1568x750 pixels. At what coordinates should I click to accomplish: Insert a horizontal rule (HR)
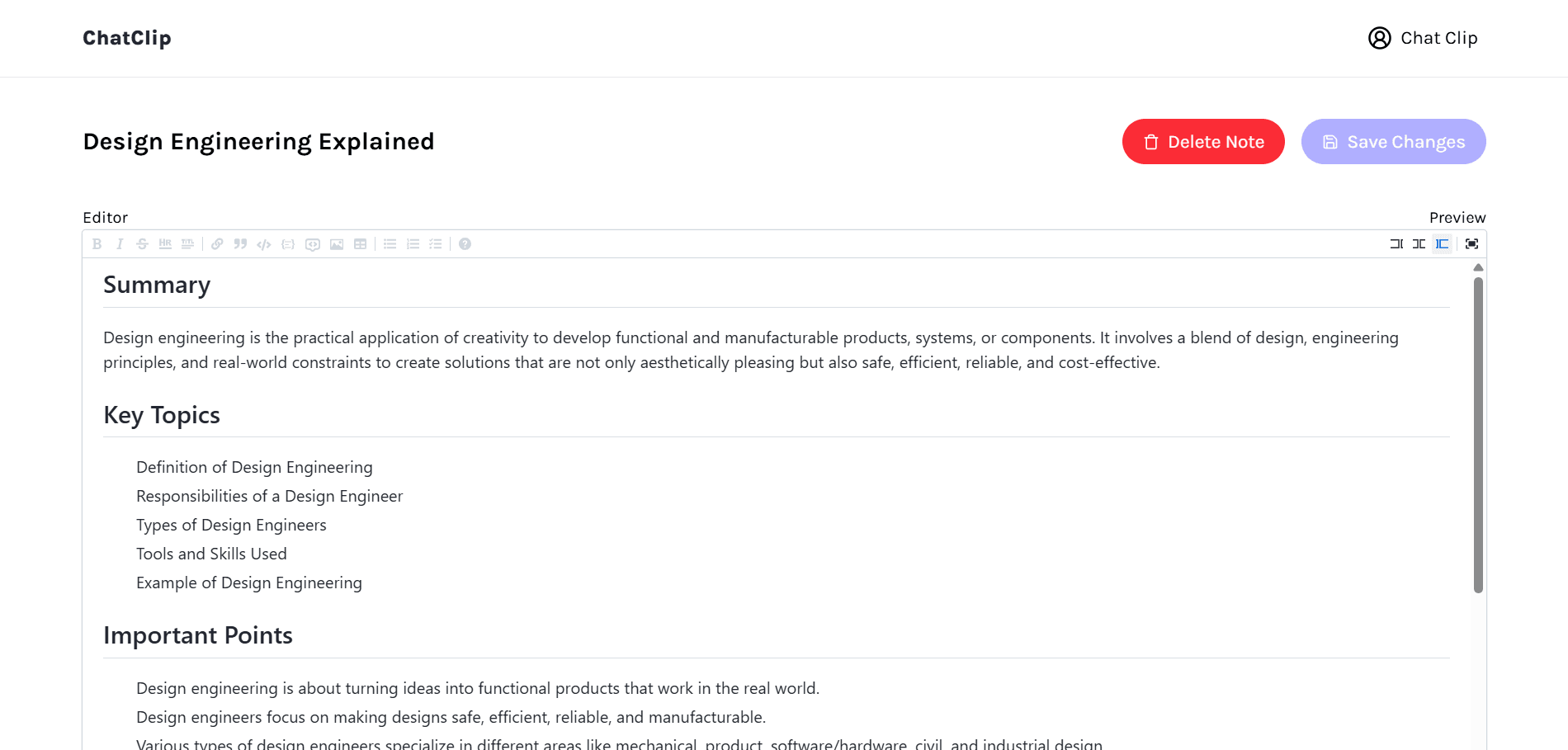click(165, 244)
